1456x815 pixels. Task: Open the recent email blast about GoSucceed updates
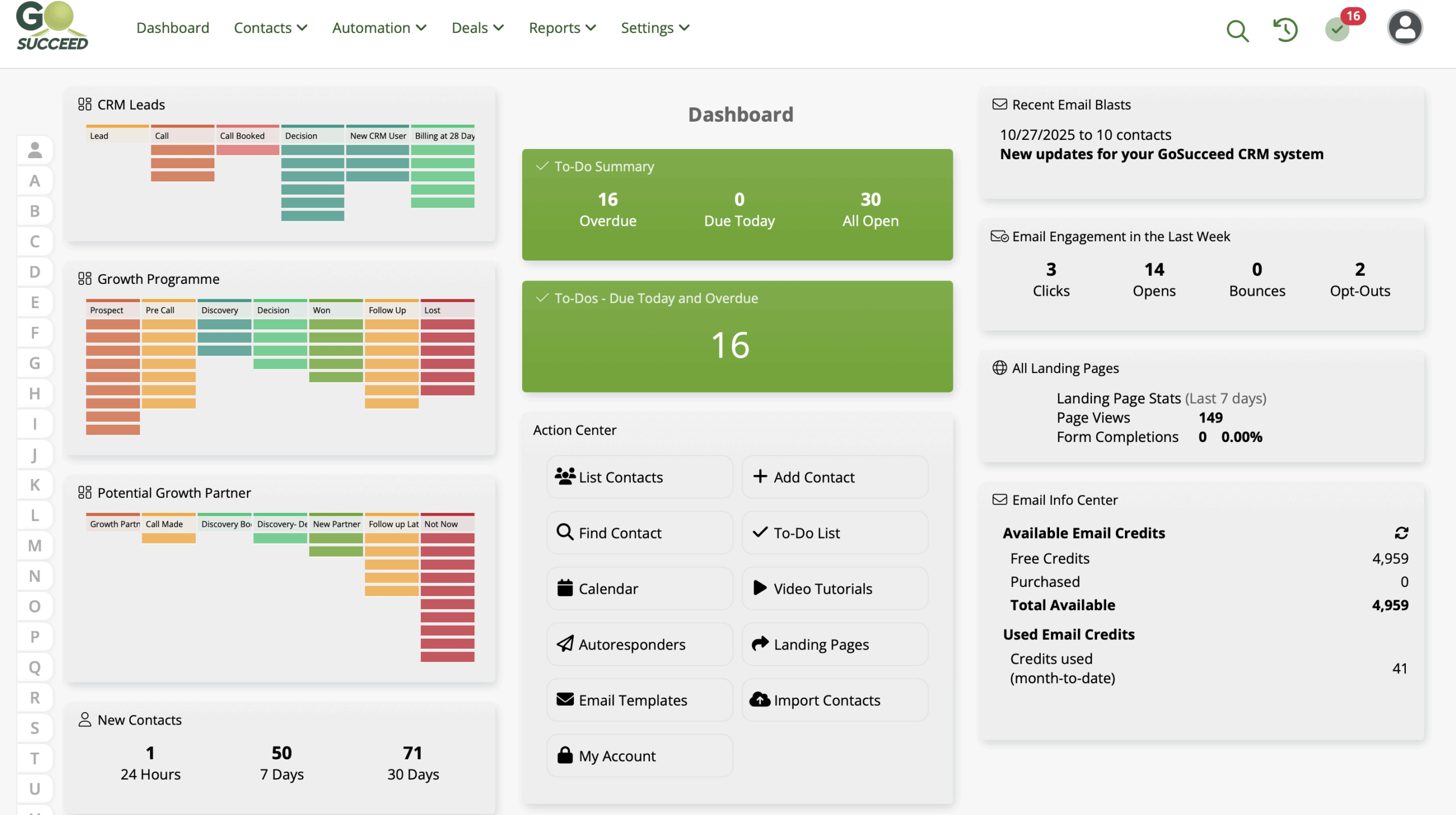(1161, 154)
